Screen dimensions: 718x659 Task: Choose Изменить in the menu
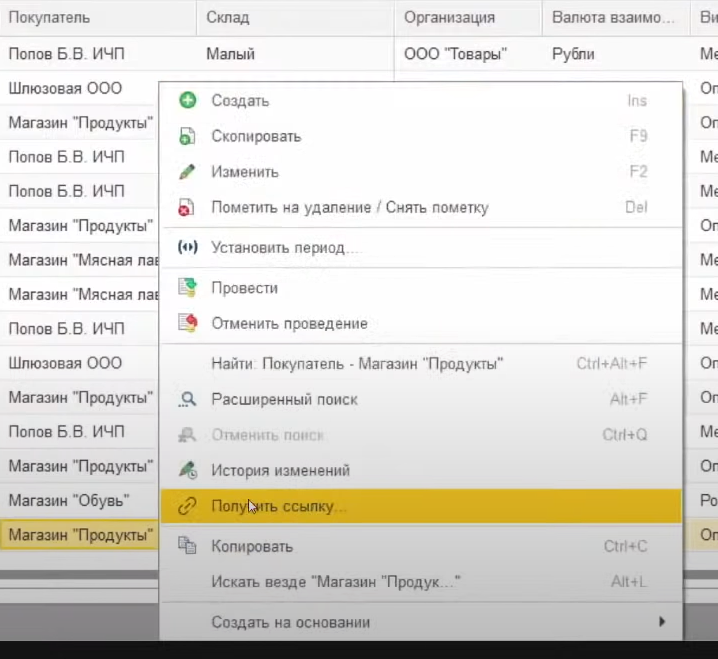(421, 172)
